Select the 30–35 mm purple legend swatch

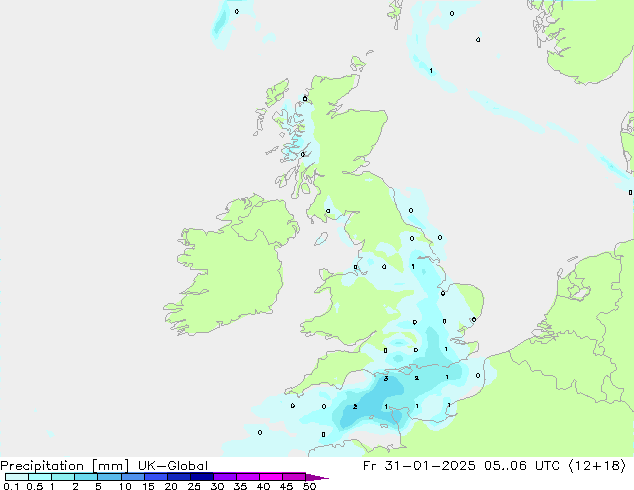point(225,477)
